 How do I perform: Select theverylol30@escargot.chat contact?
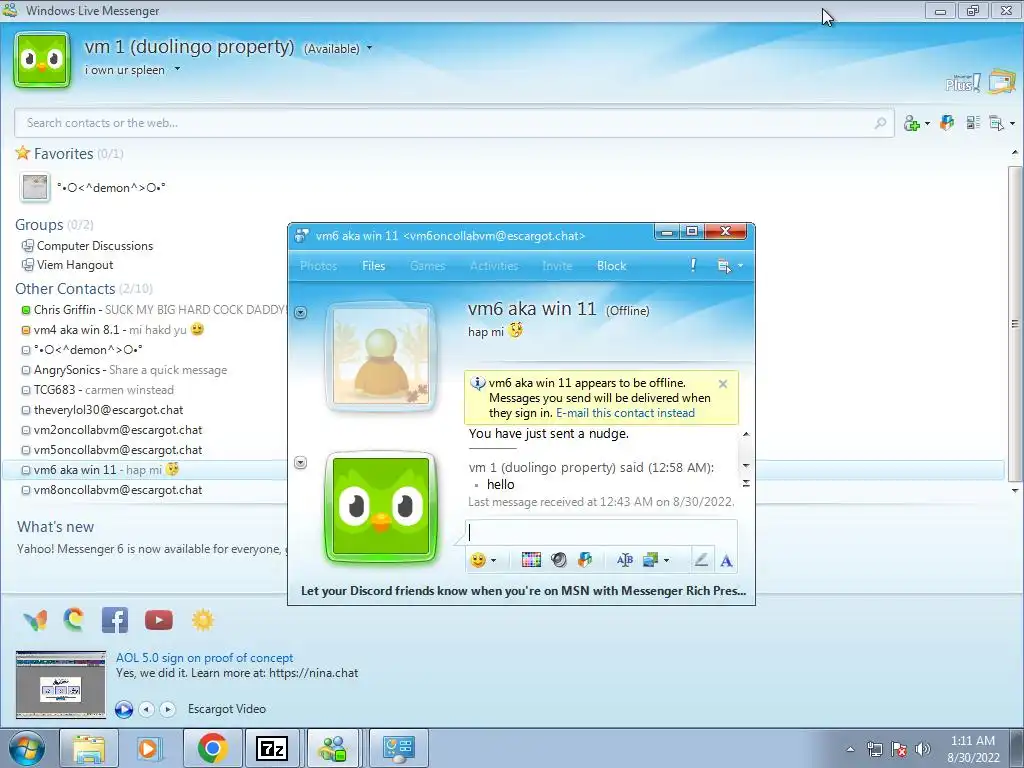coord(103,410)
